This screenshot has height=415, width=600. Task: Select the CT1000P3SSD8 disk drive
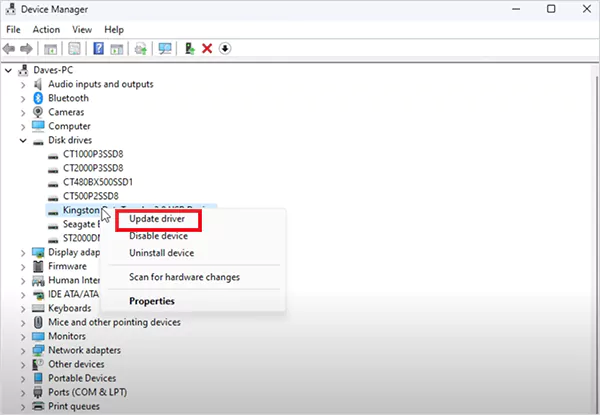[93, 154]
